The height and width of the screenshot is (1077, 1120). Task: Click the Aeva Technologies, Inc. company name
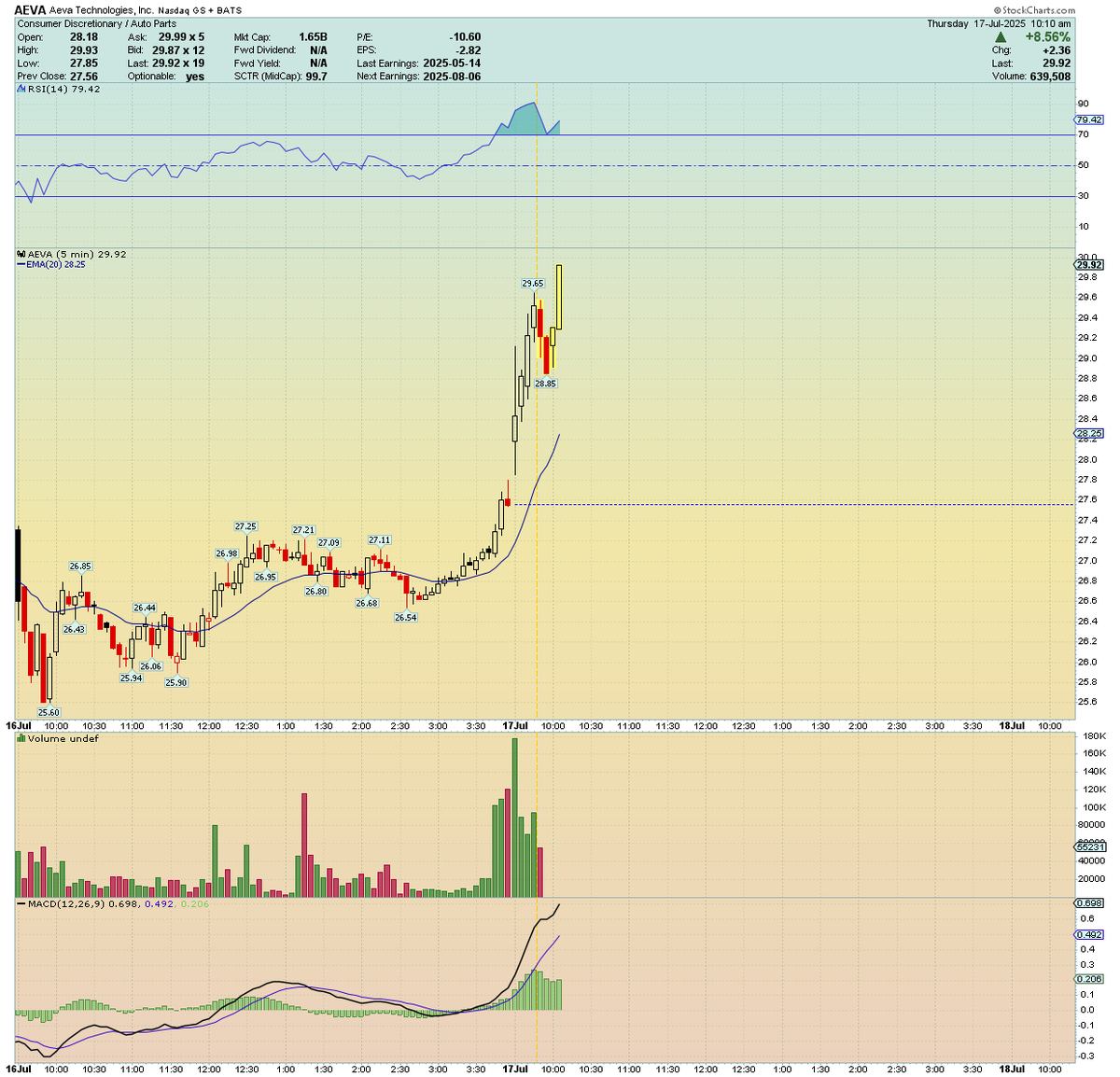point(102,10)
